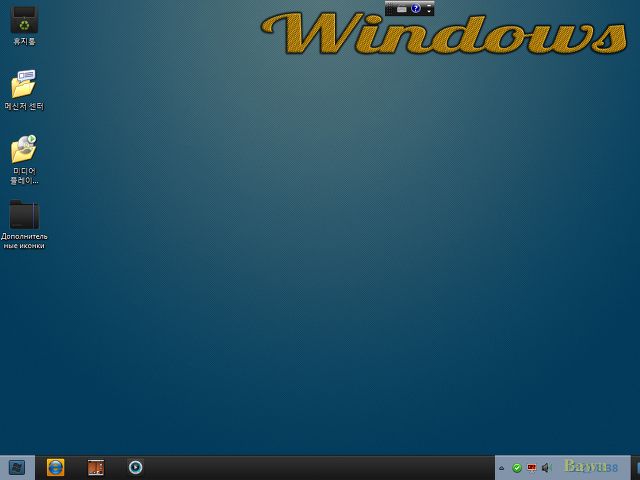
Task: Click the red monitor tray icon
Action: click(531, 468)
